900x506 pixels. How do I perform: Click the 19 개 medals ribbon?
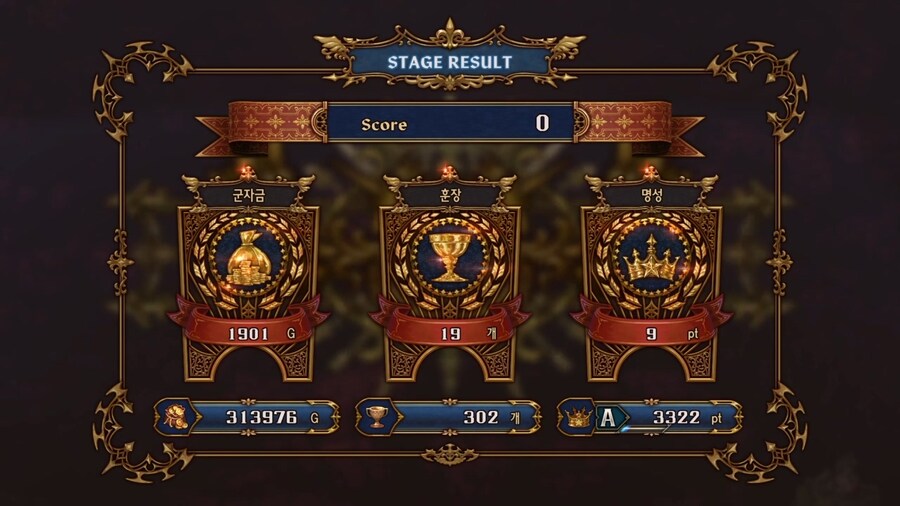pyautogui.click(x=449, y=326)
